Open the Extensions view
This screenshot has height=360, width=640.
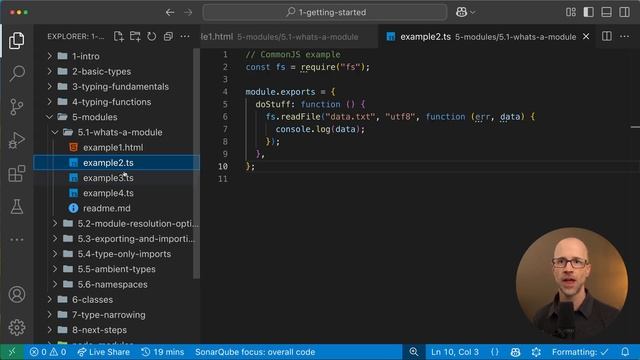coord(17,174)
